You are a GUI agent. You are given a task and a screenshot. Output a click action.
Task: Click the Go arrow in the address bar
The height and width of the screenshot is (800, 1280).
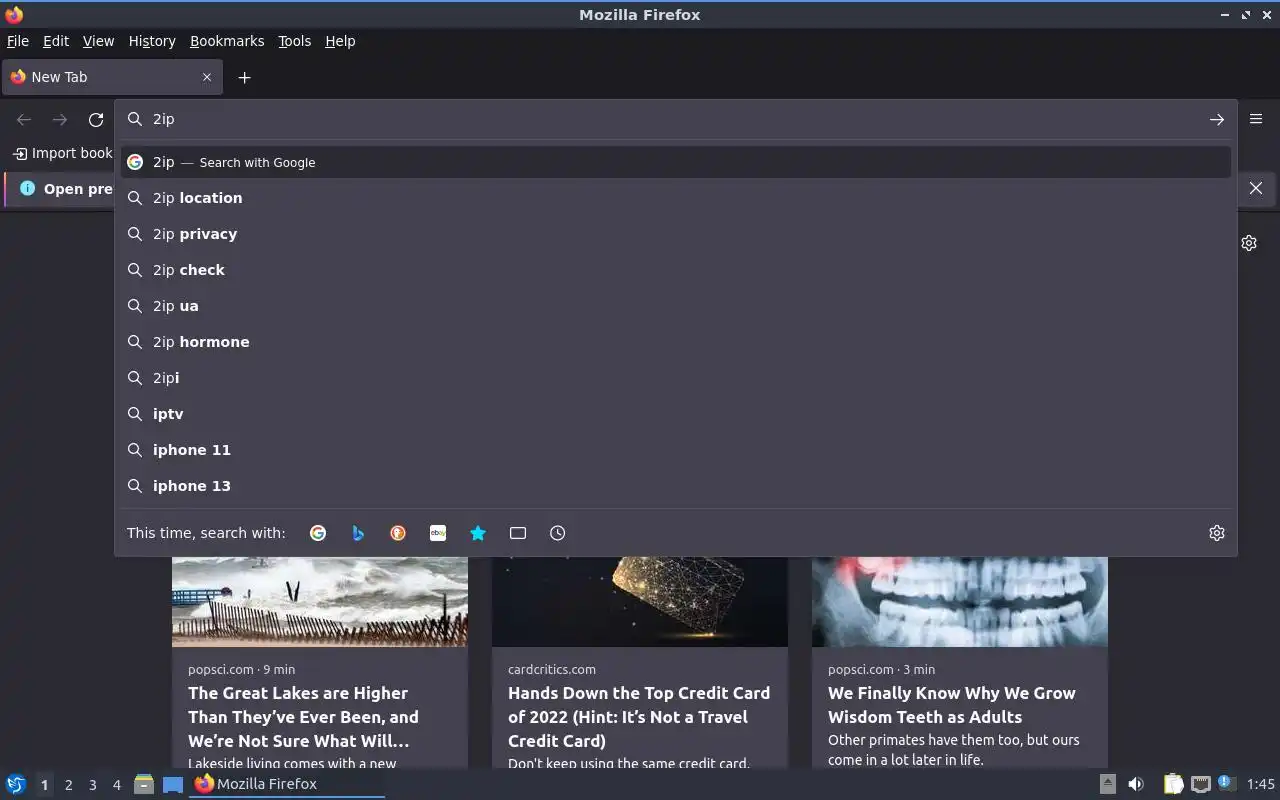[1216, 120]
